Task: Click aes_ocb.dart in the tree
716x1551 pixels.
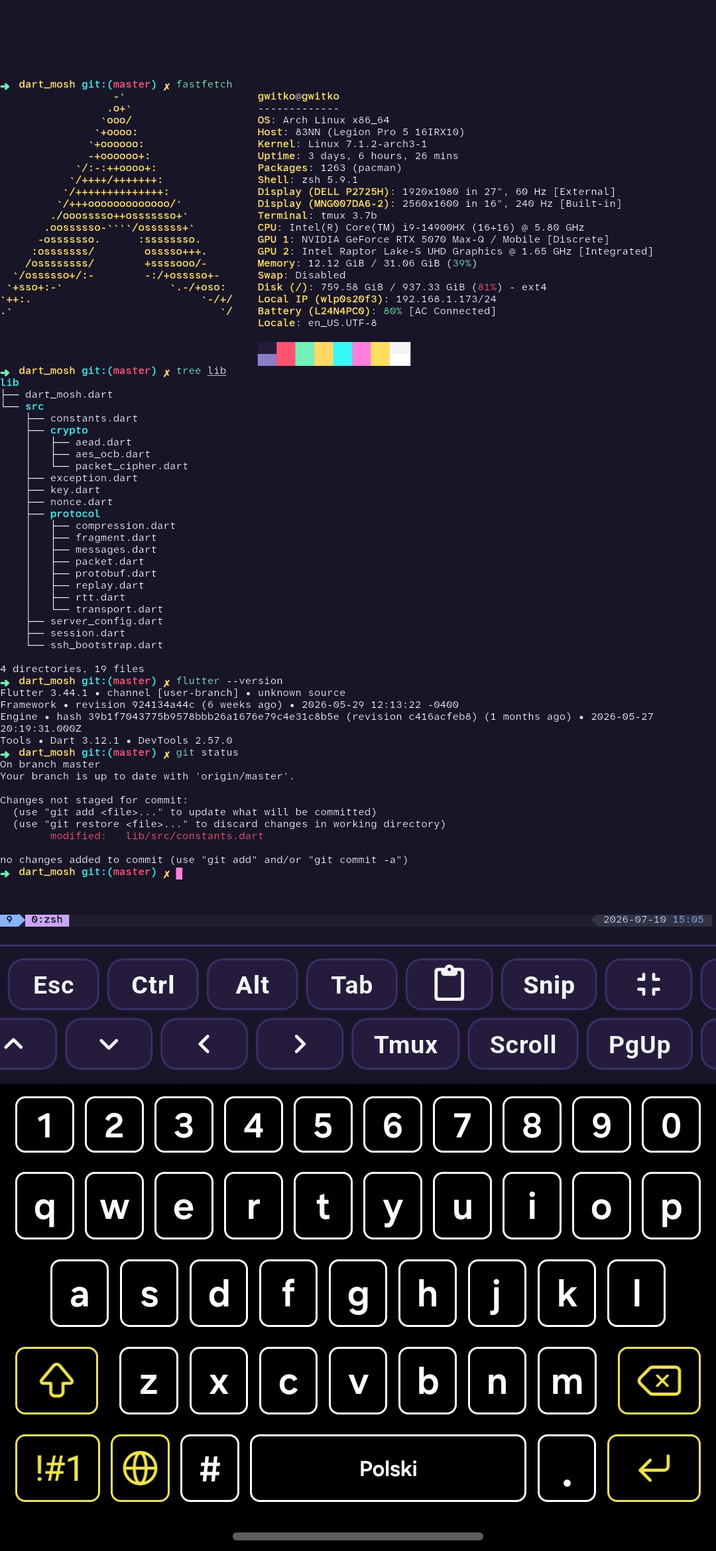Action: 113,454
